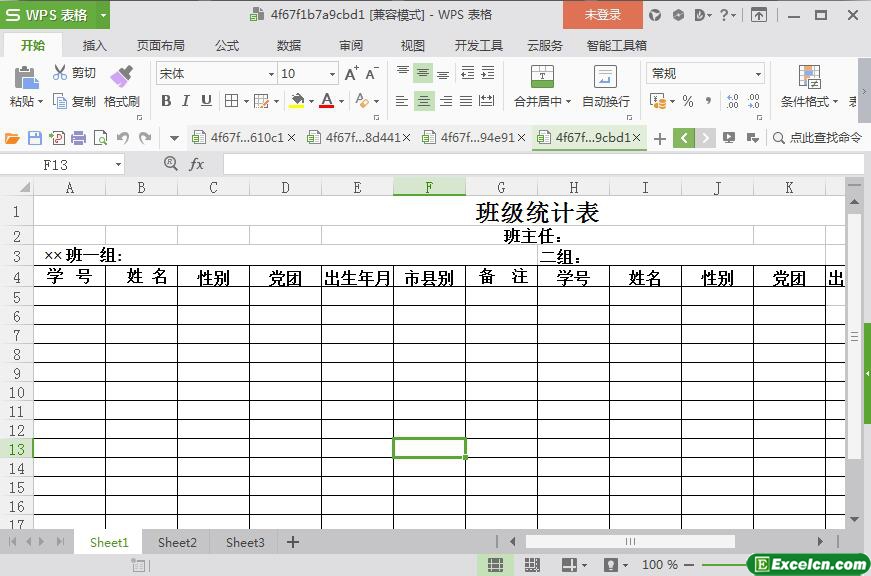The height and width of the screenshot is (576, 871).
Task: Click the Auto Wrap (自动换行) icon
Action: click(x=605, y=77)
